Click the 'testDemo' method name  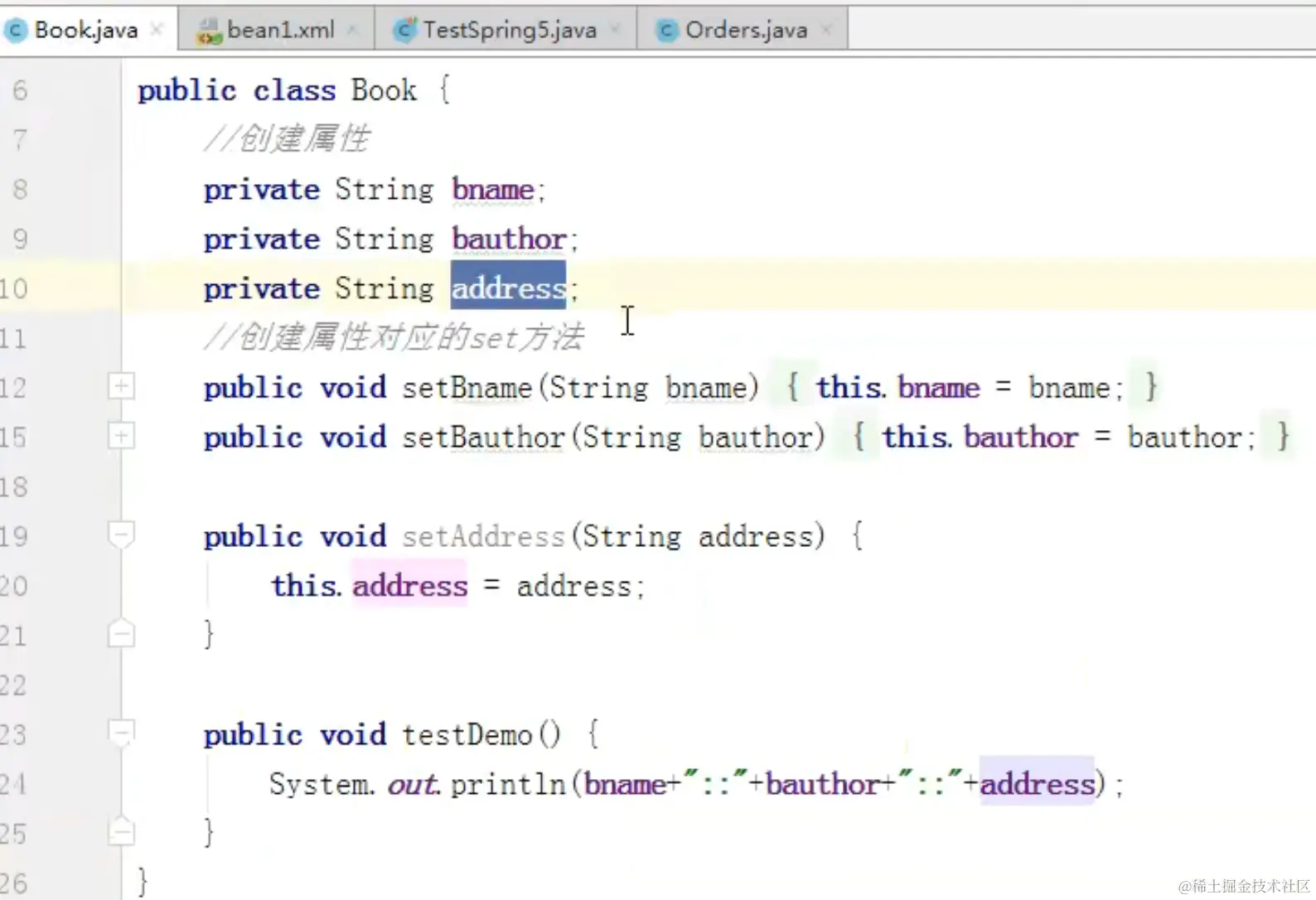tap(467, 734)
